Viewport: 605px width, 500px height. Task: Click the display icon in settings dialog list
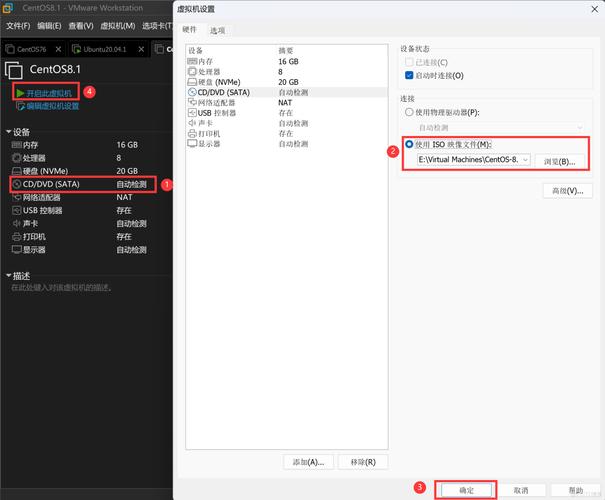point(192,144)
